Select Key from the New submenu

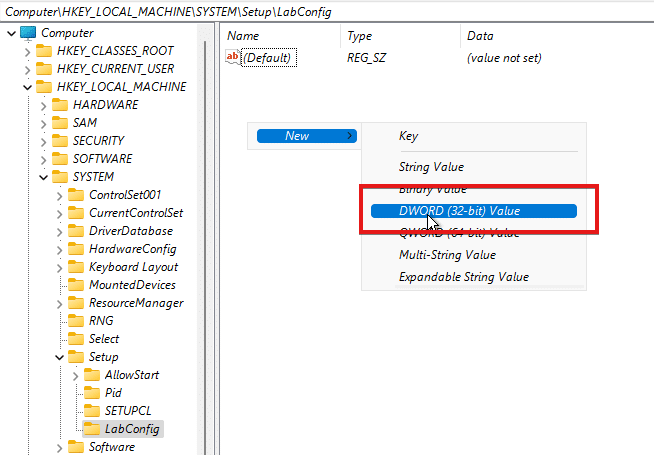tap(408, 136)
